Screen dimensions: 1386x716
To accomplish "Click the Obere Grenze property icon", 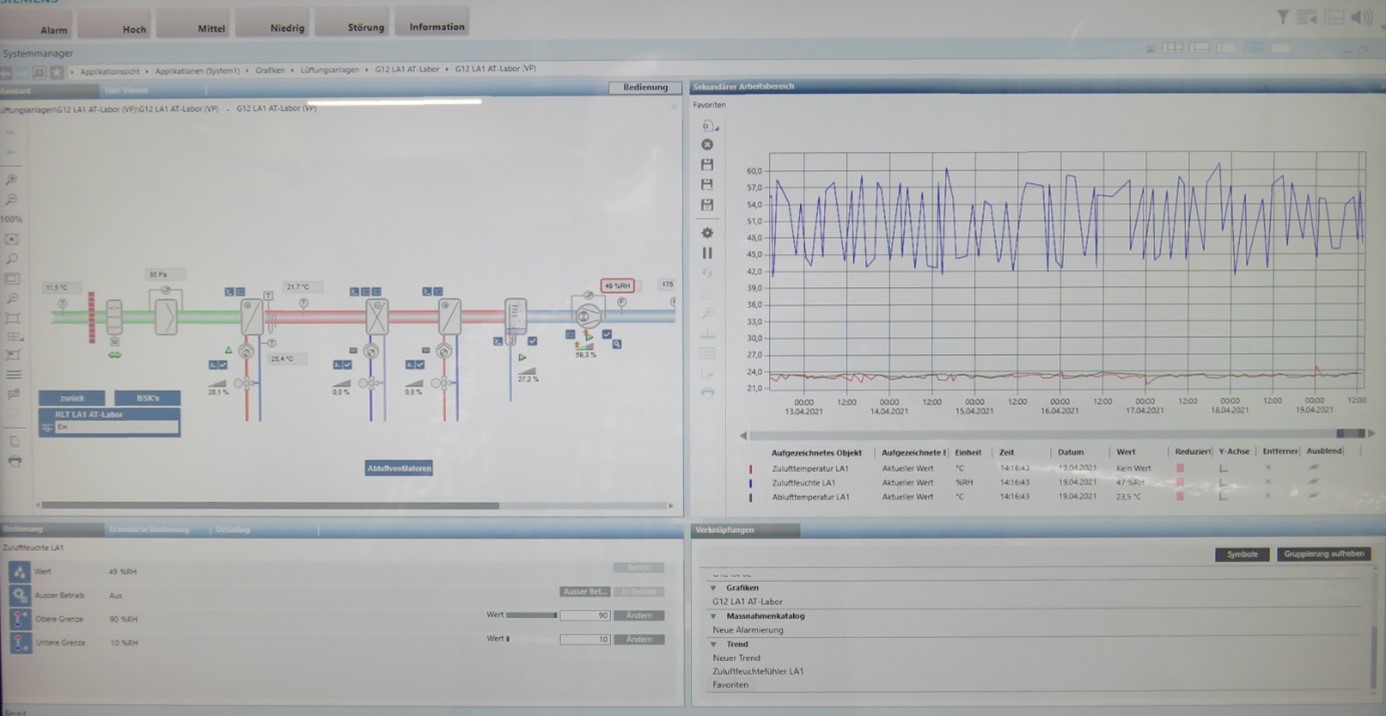I will point(19,619).
